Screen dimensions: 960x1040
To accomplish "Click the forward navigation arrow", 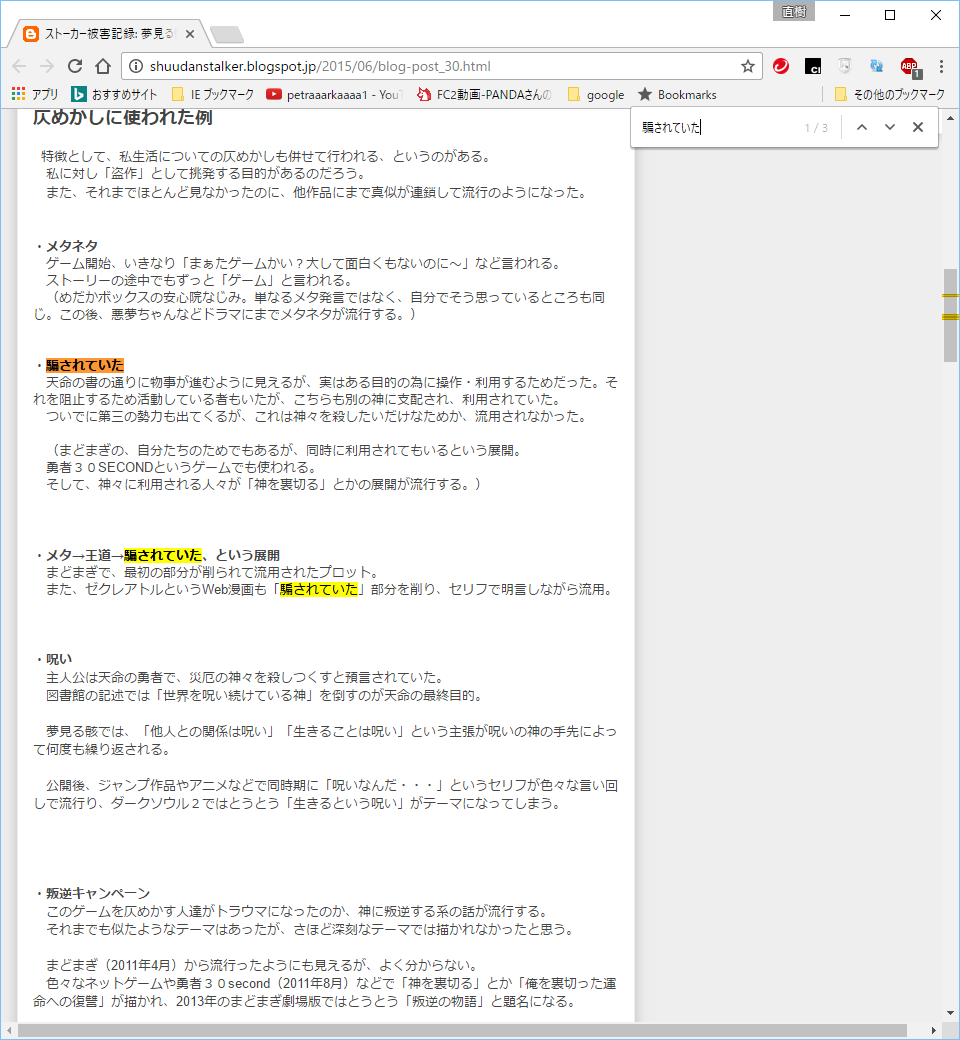I will click(46, 66).
